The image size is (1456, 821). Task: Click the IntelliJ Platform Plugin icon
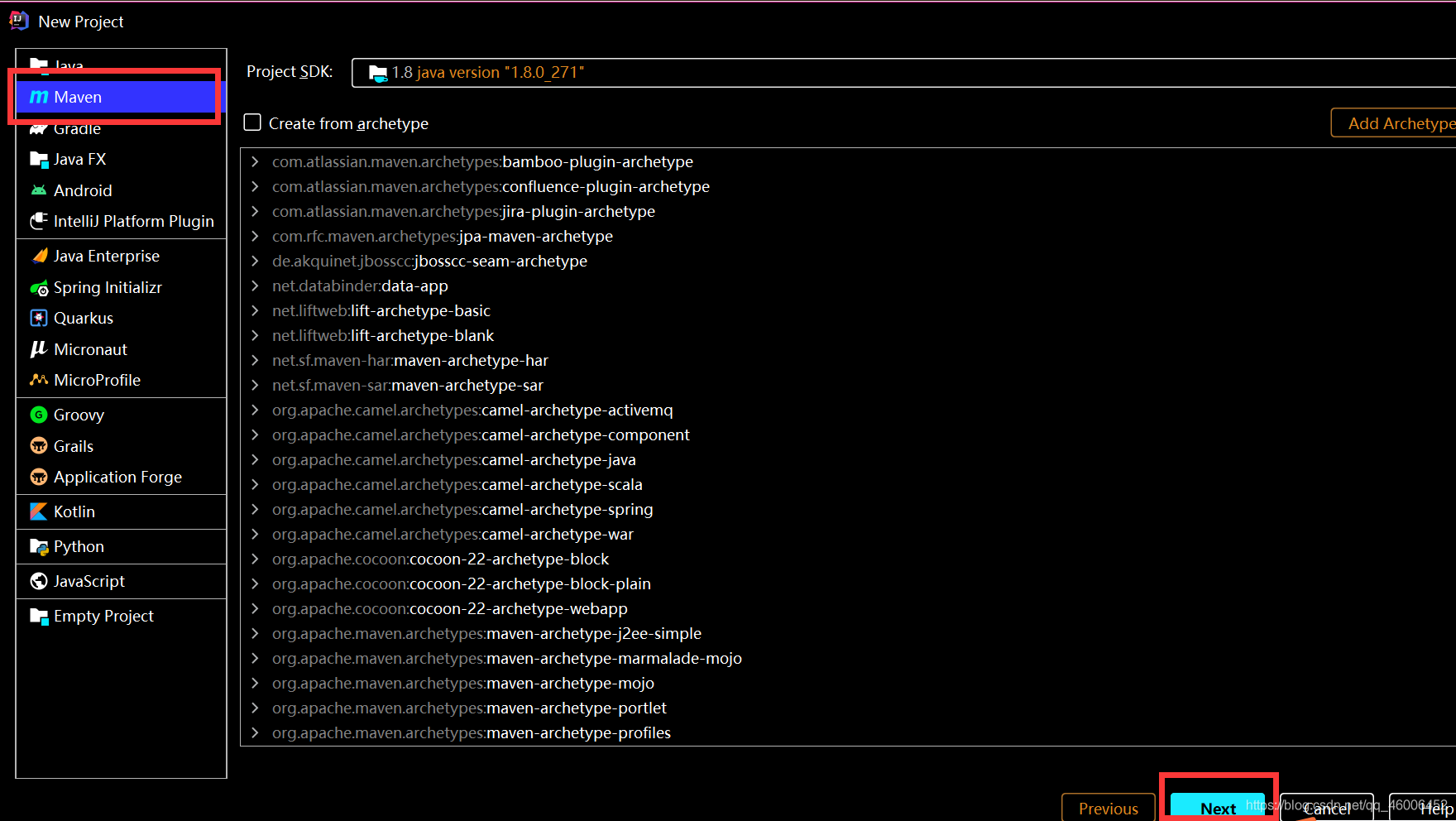coord(39,221)
